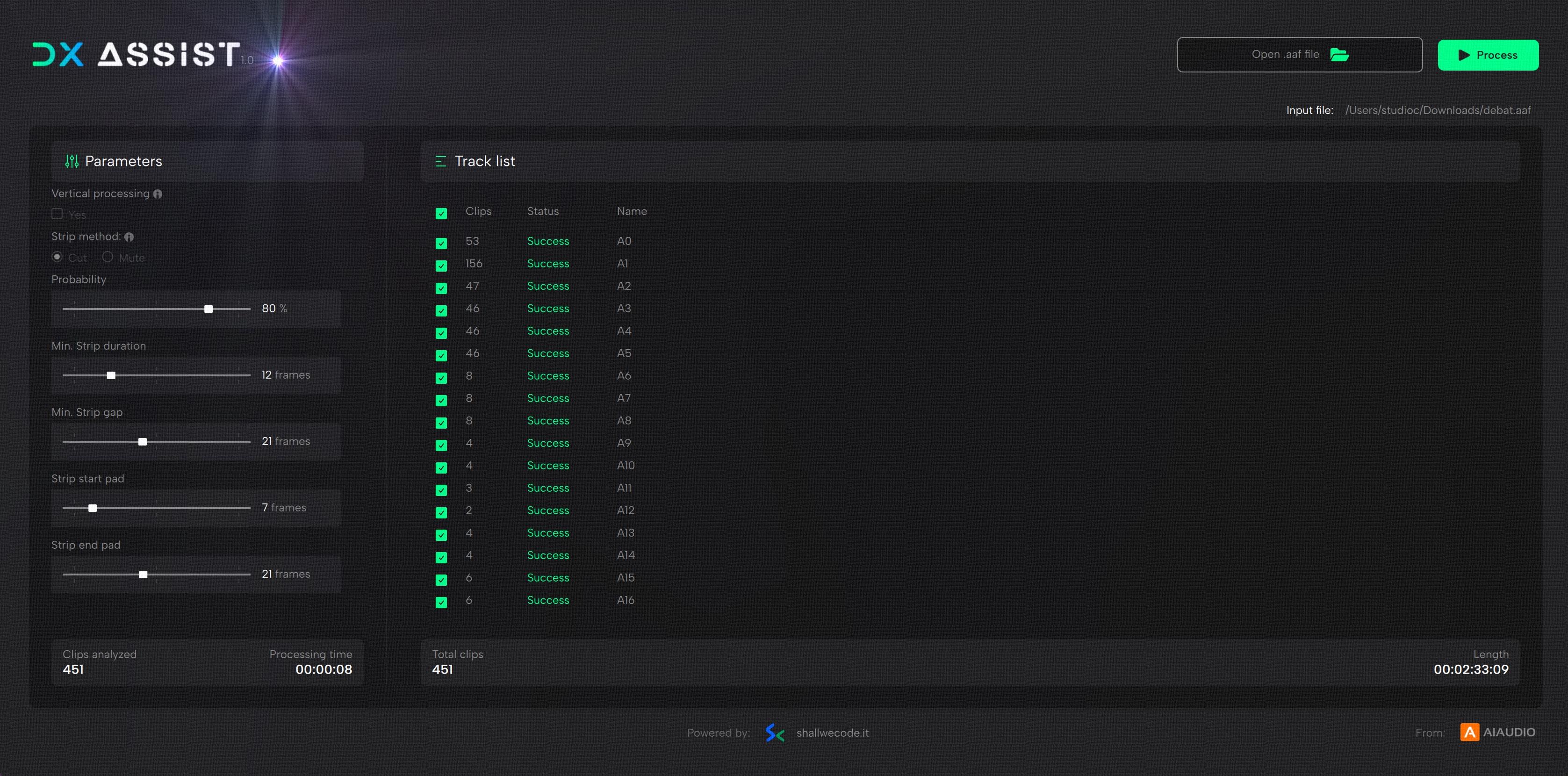Enable Vertical processing Yes checkbox
Viewport: 1568px width, 776px height.
57,214
